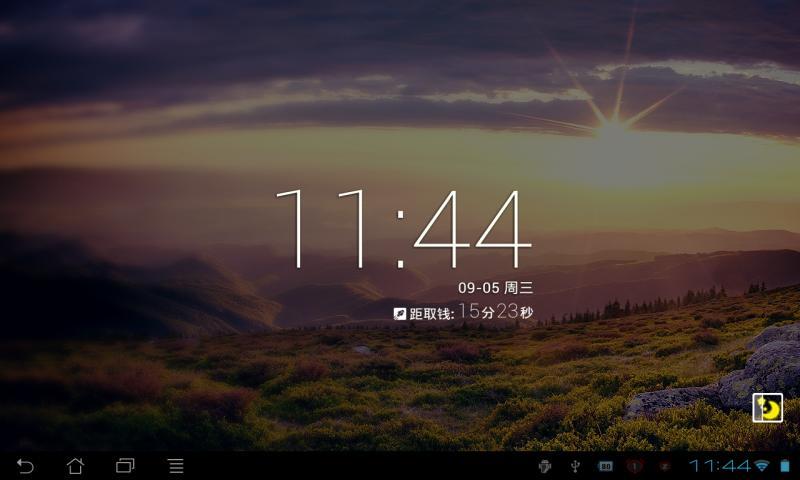Open the Wi-Fi signal status icon
Screen dimensions: 800x480
pos(762,466)
